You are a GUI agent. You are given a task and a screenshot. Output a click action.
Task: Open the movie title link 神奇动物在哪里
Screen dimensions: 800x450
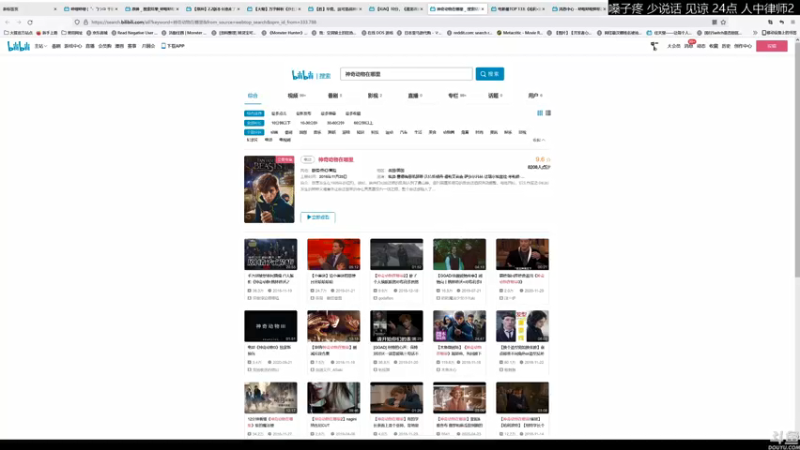click(x=336, y=160)
